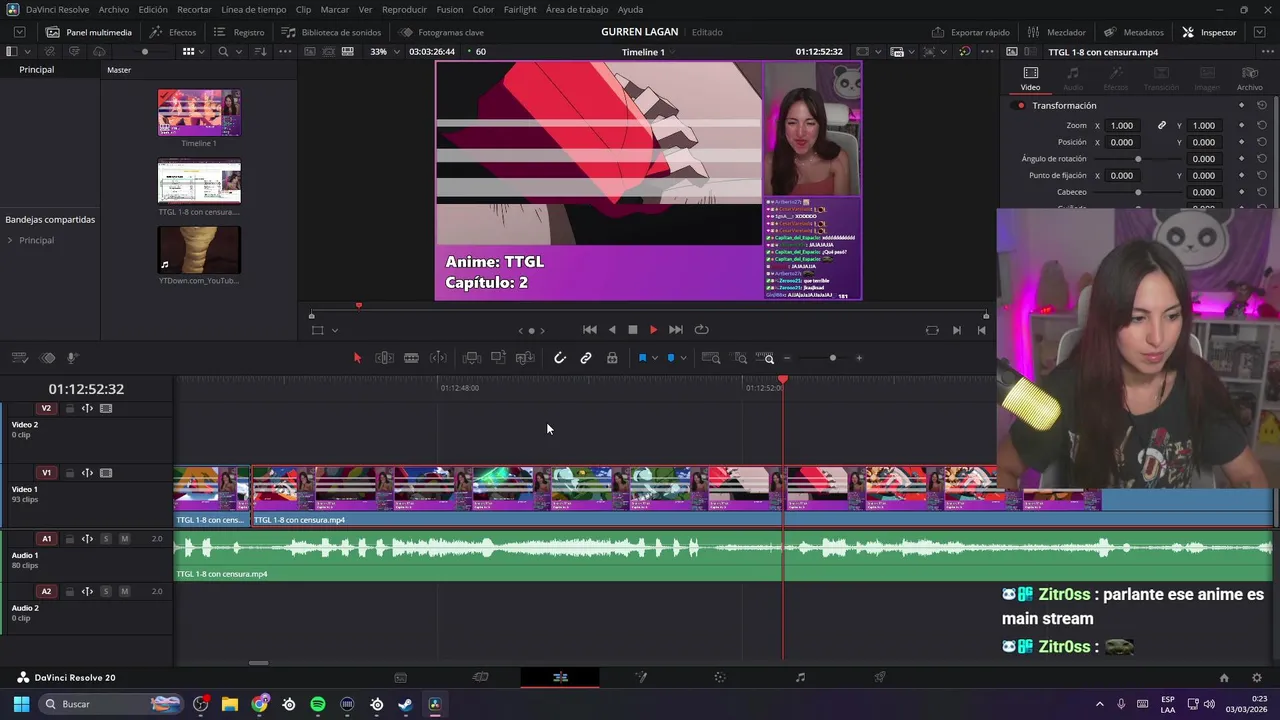Open Timeline View Options icon

point(19,358)
